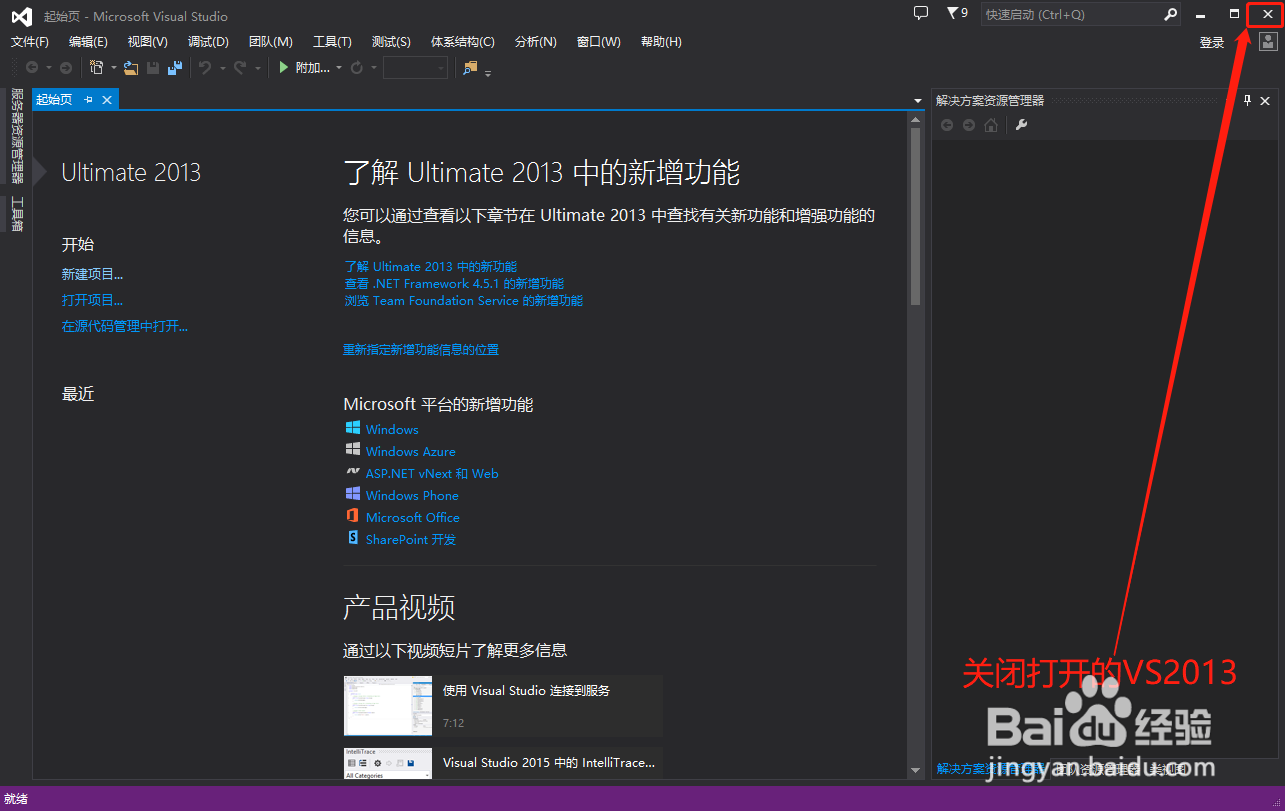The height and width of the screenshot is (811, 1285).
Task: Click the Save All toolbar icon
Action: (x=175, y=67)
